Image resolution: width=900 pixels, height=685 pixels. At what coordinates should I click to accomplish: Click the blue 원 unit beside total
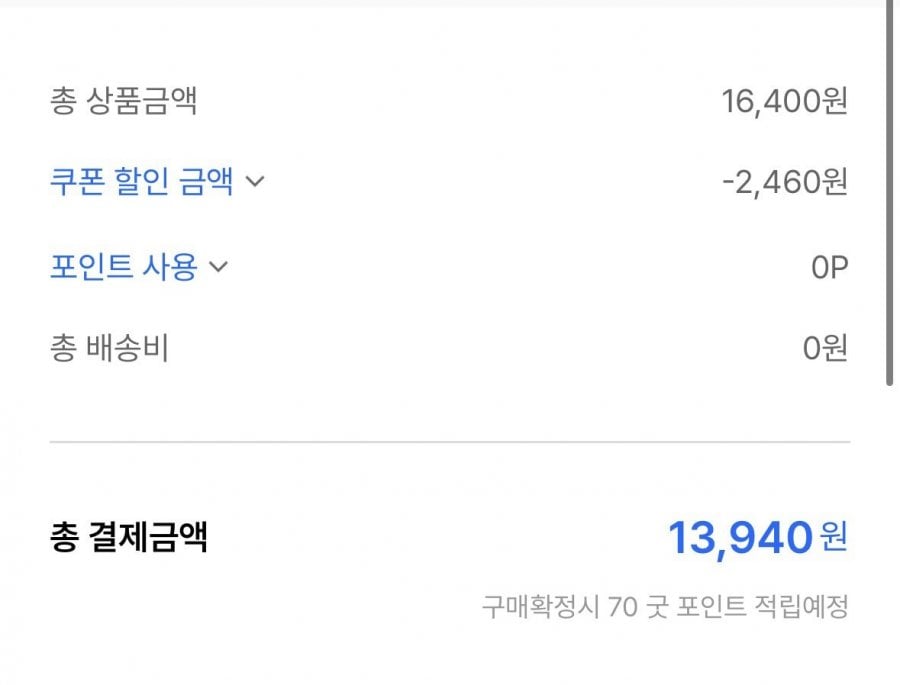coord(833,537)
